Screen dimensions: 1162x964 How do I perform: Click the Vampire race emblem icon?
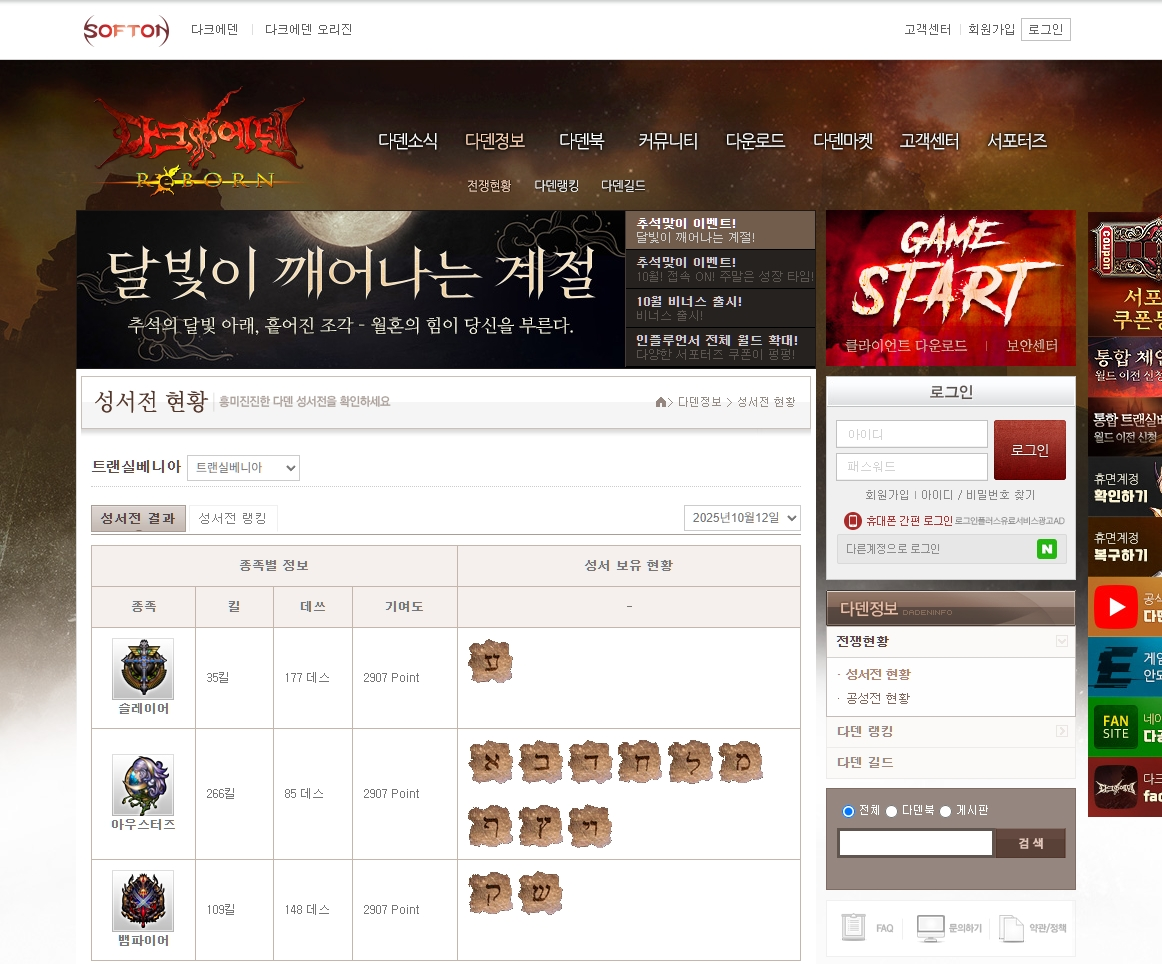tap(143, 900)
